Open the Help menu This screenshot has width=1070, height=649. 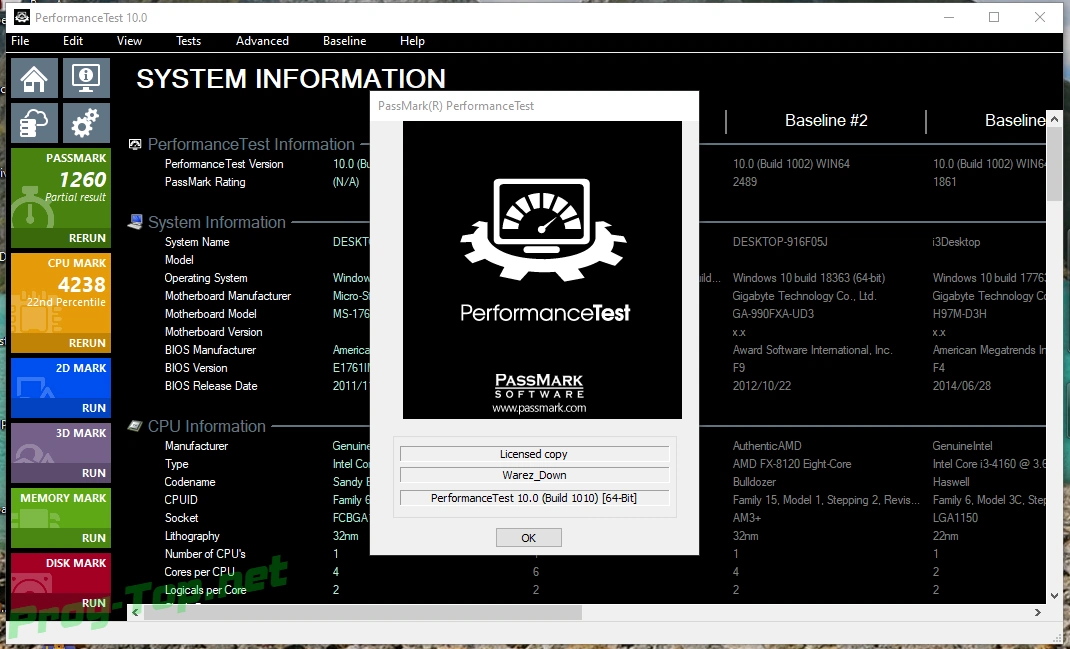pos(412,41)
